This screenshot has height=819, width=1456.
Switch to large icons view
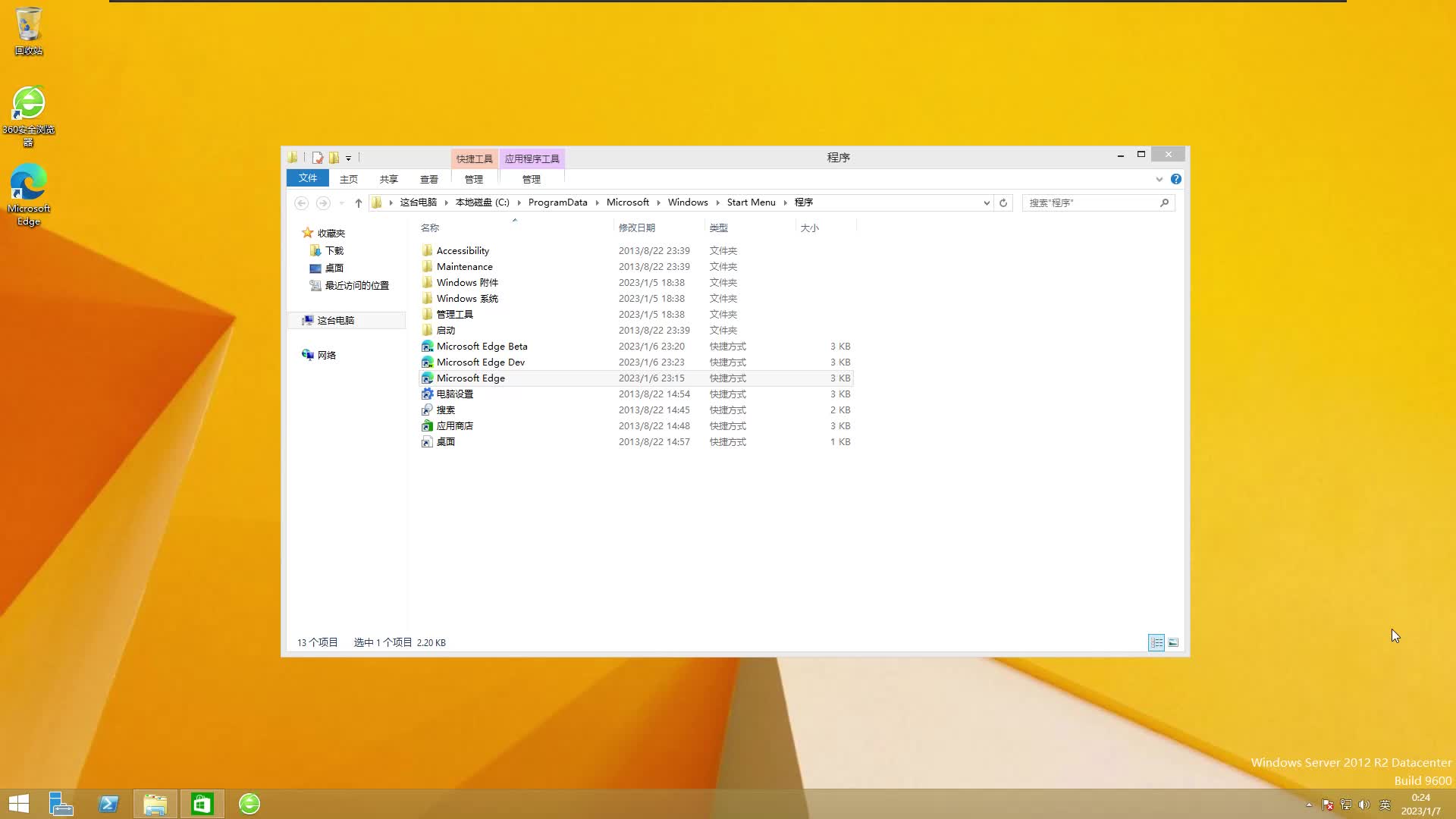[x=1173, y=642]
